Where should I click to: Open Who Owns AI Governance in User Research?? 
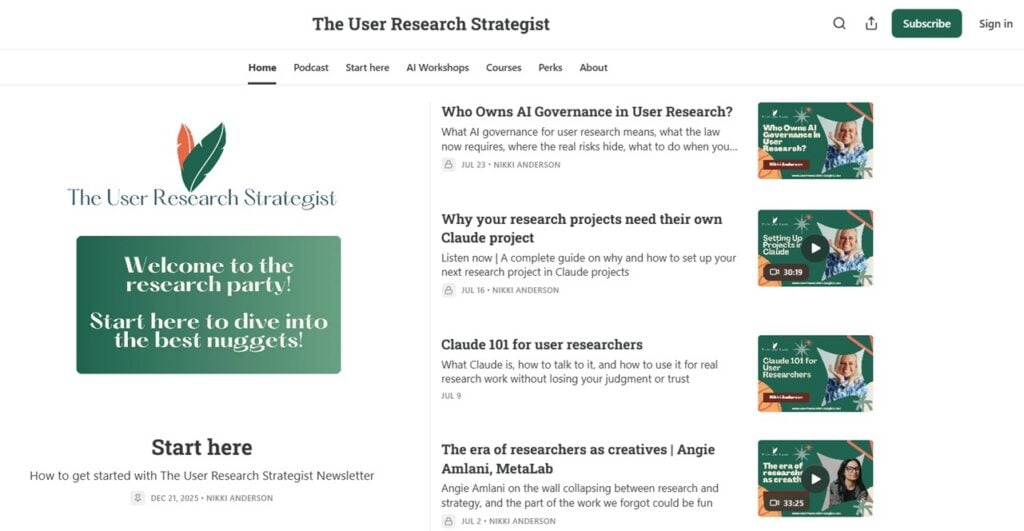pyautogui.click(x=586, y=112)
